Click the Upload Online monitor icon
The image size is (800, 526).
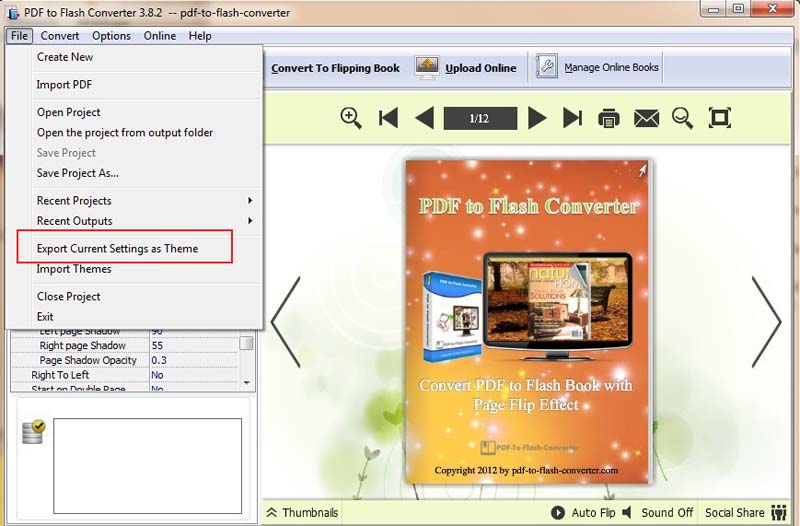tap(427, 67)
